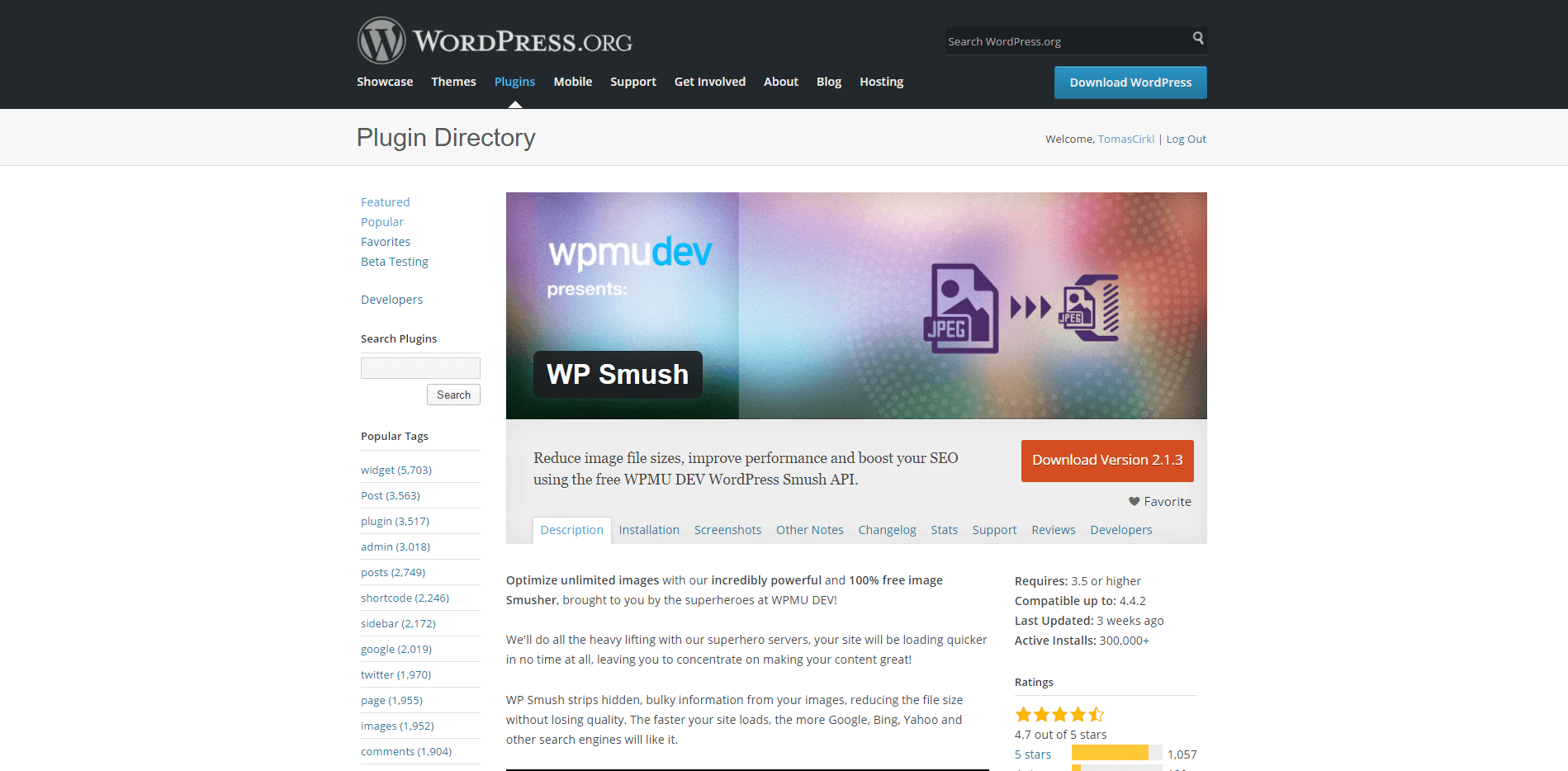Click the Download WordPress button
Image resolution: width=1568 pixels, height=771 pixels.
pos(1130,83)
